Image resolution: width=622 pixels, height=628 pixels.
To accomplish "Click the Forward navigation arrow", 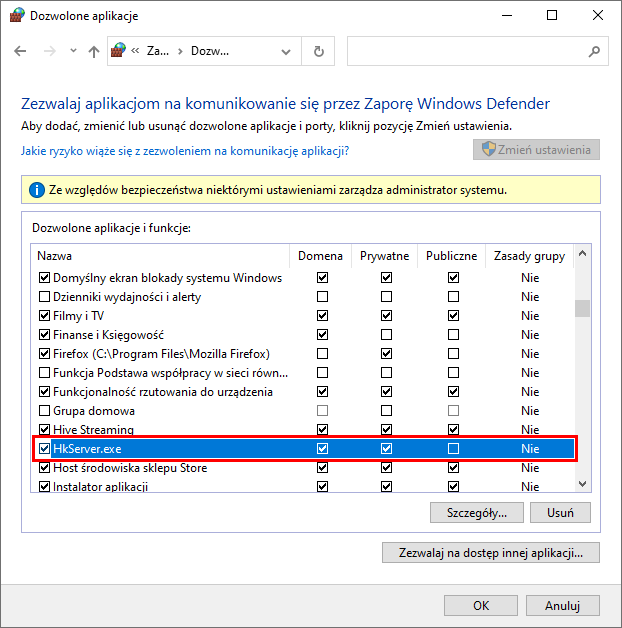I will pos(49,51).
